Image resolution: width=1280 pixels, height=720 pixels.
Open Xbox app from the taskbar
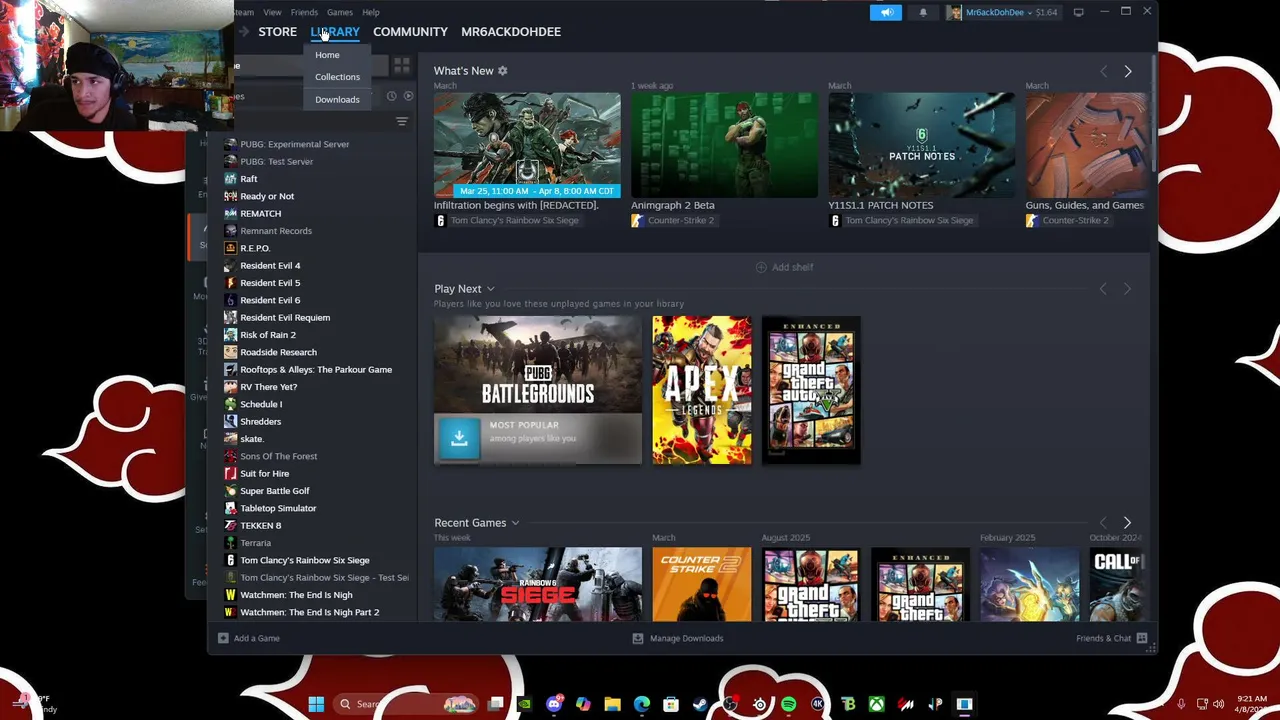coord(877,704)
